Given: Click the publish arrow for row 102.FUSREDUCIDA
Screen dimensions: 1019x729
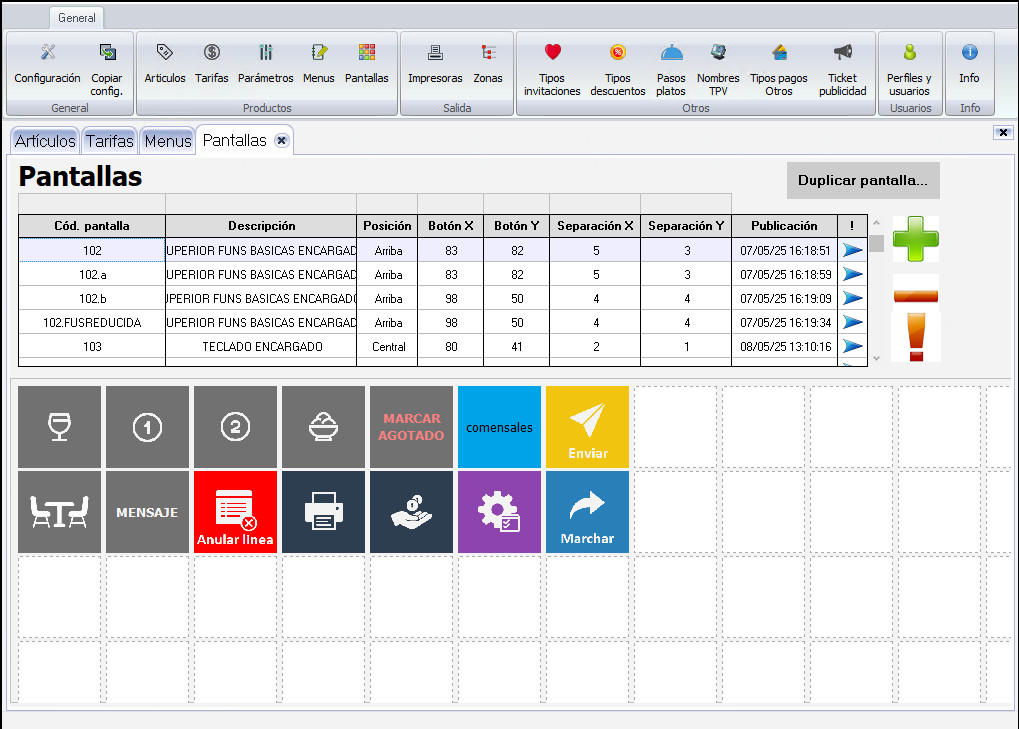Looking at the screenshot, I should click(853, 322).
